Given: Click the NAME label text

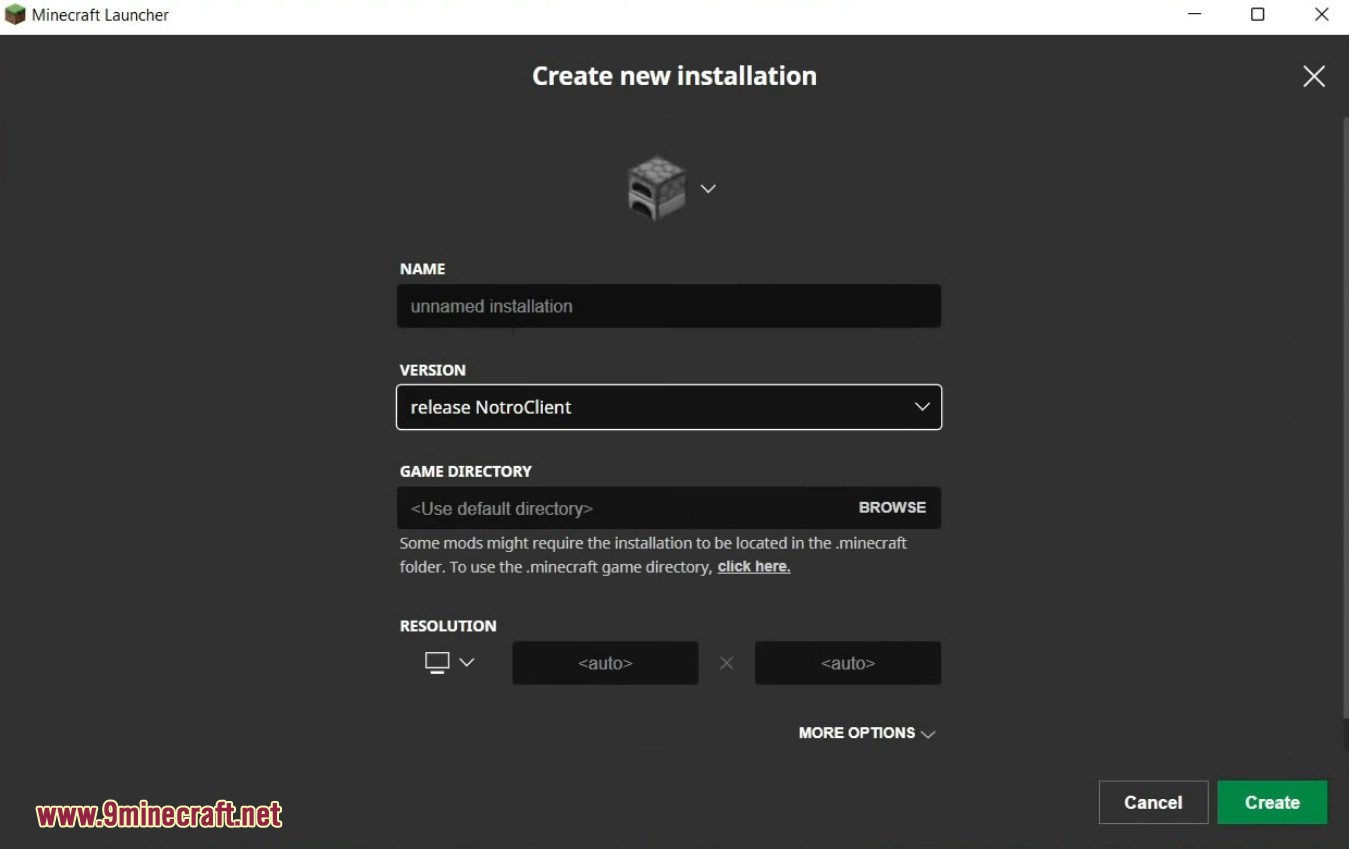Looking at the screenshot, I should pyautogui.click(x=423, y=269).
